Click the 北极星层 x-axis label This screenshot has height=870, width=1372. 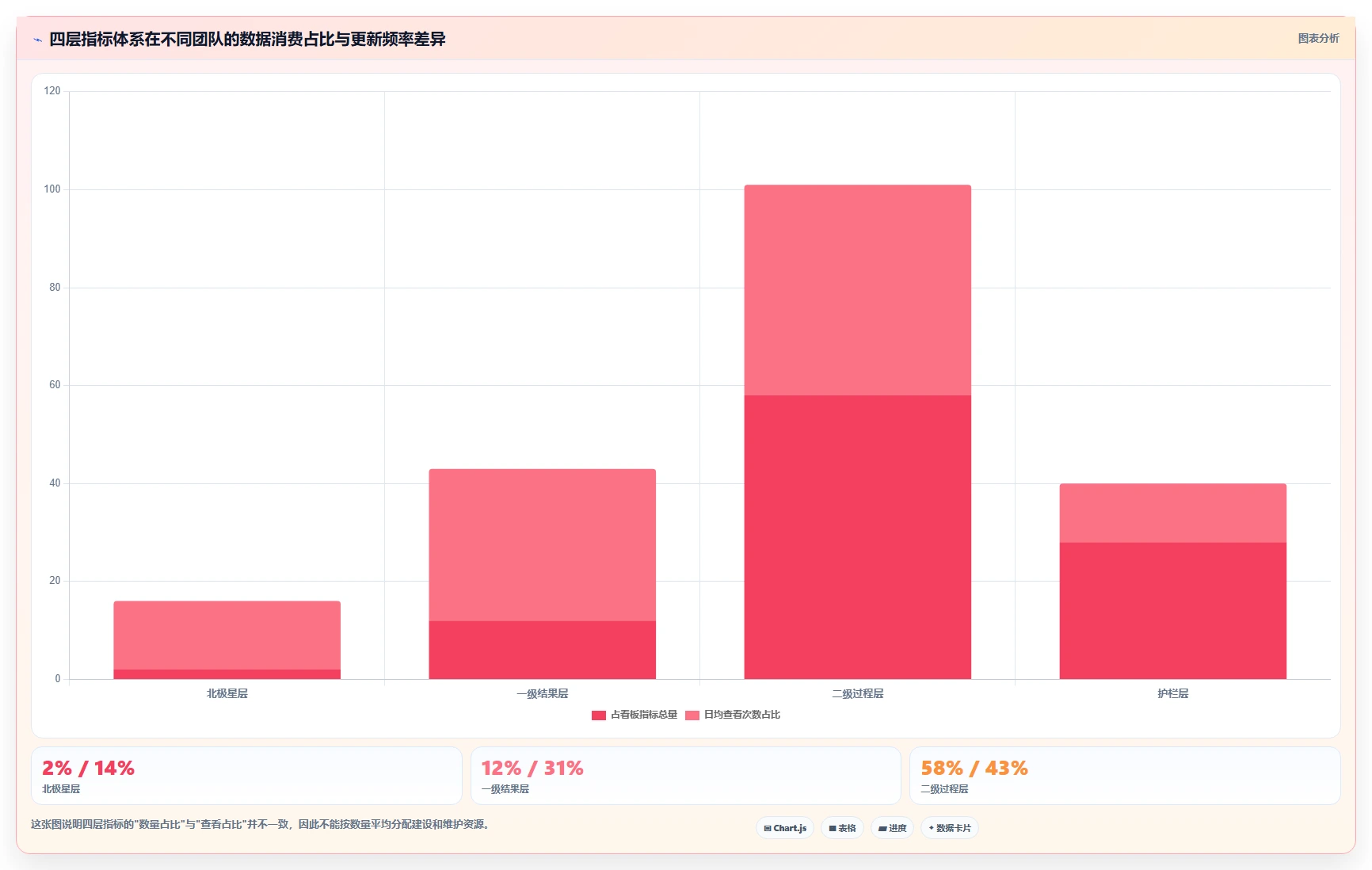tap(227, 693)
